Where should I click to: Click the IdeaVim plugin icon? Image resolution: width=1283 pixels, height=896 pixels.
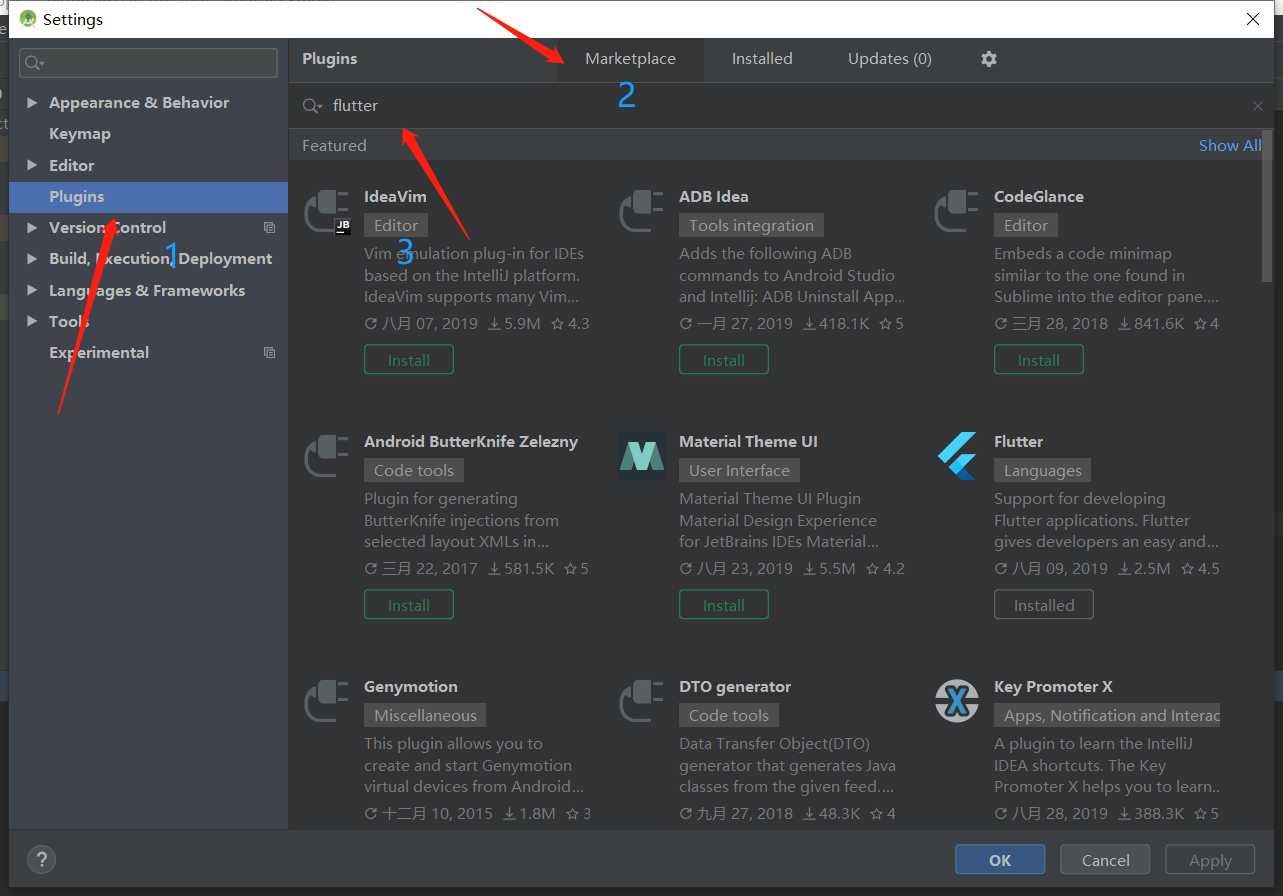tap(327, 212)
